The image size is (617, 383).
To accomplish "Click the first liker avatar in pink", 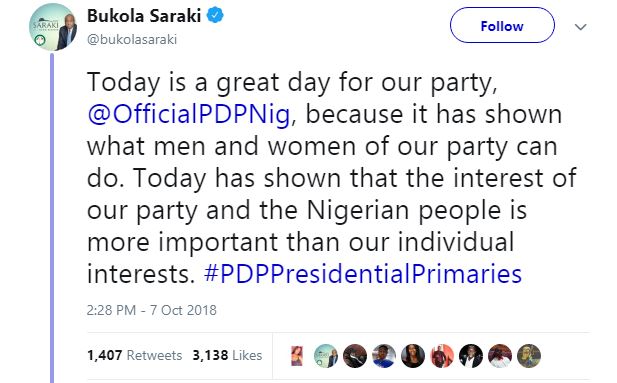I will pyautogui.click(x=297, y=355).
